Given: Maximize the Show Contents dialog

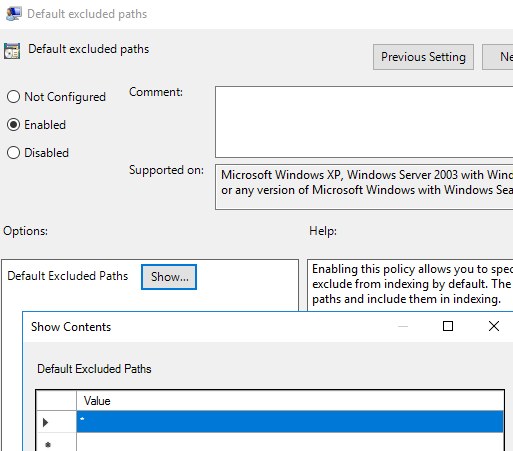Looking at the screenshot, I should [x=448, y=326].
